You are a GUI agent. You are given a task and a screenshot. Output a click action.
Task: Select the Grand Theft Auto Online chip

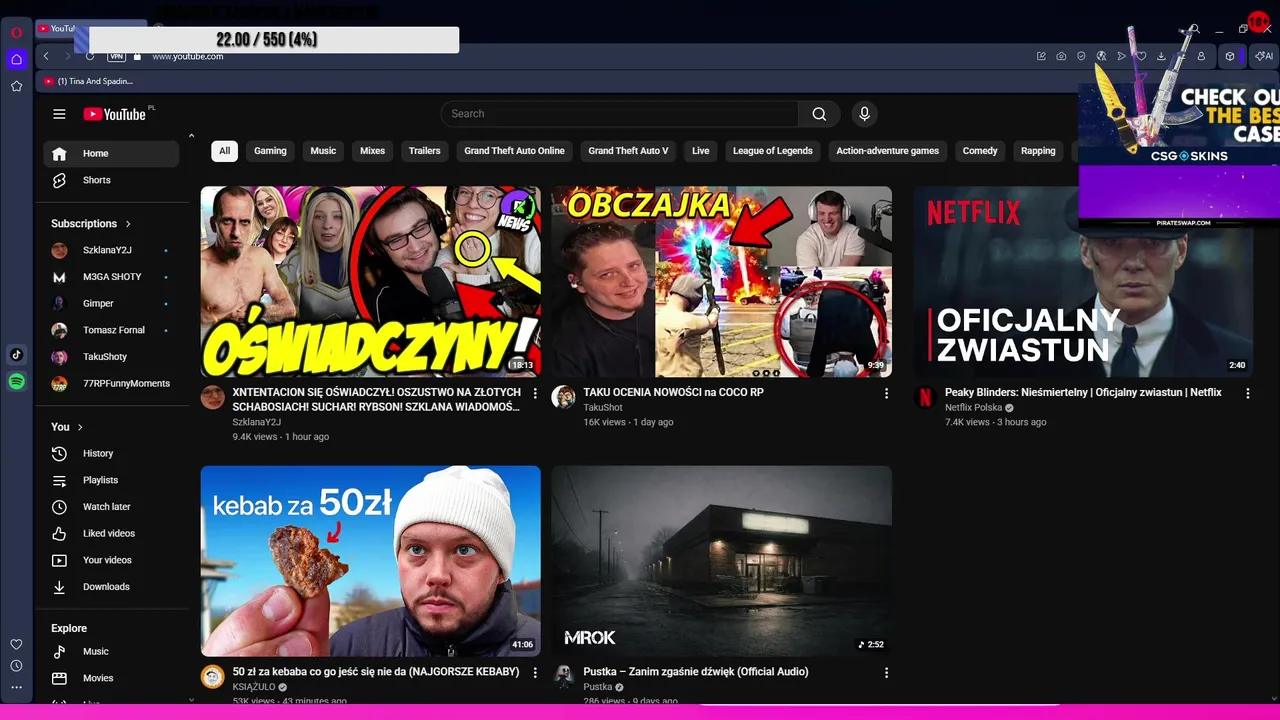click(514, 151)
